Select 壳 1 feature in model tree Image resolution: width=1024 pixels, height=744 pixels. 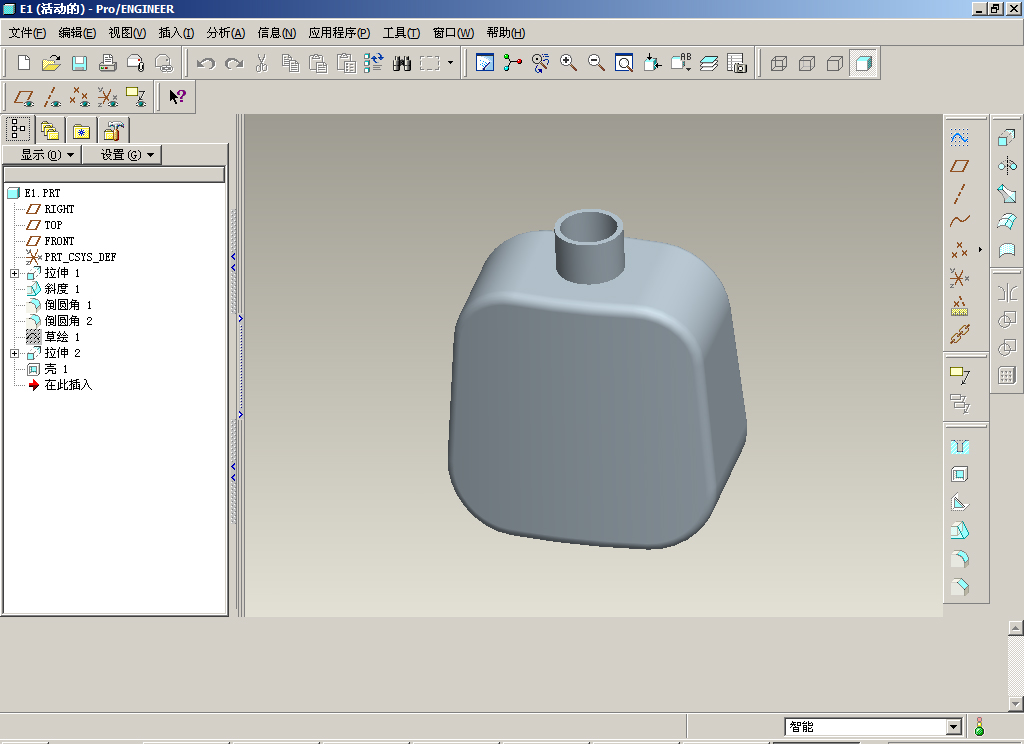pyautogui.click(x=56, y=369)
